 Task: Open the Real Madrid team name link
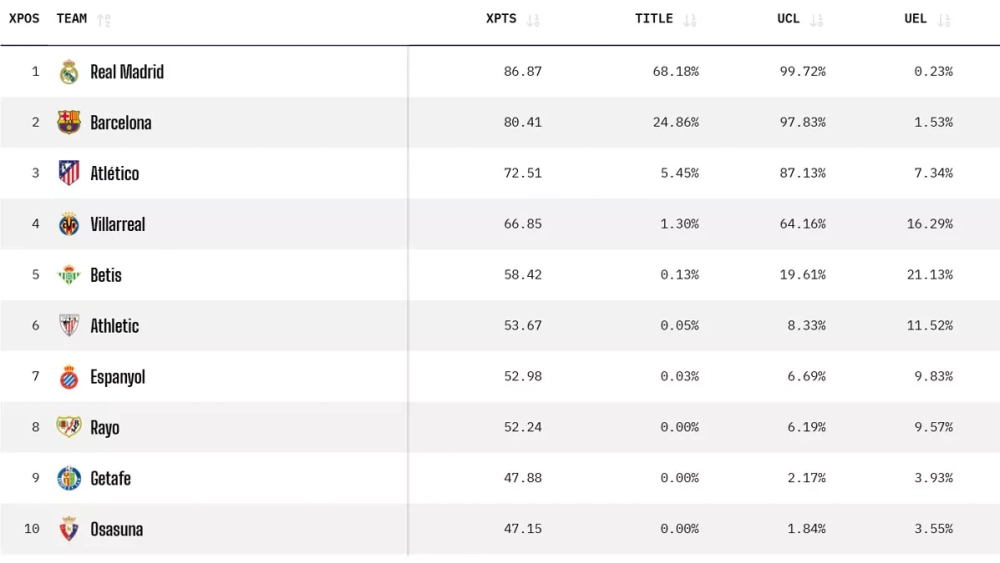tap(127, 72)
